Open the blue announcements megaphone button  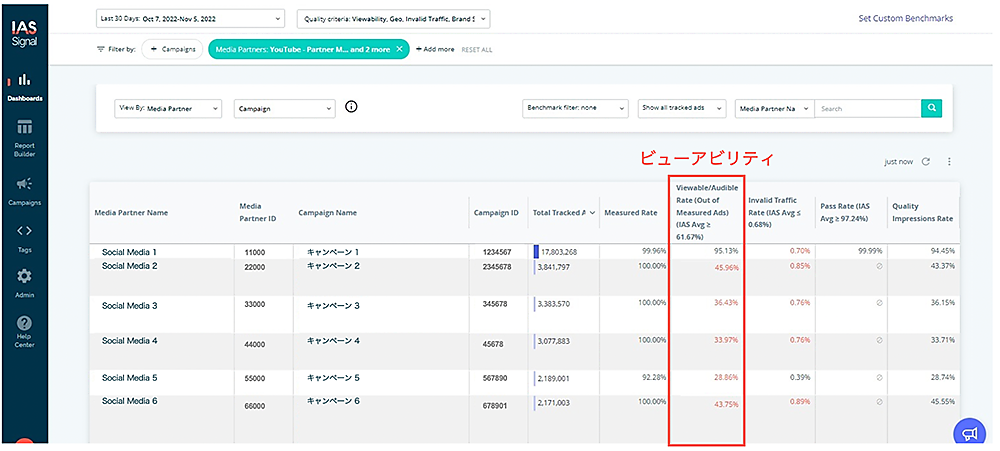pyautogui.click(x=967, y=432)
